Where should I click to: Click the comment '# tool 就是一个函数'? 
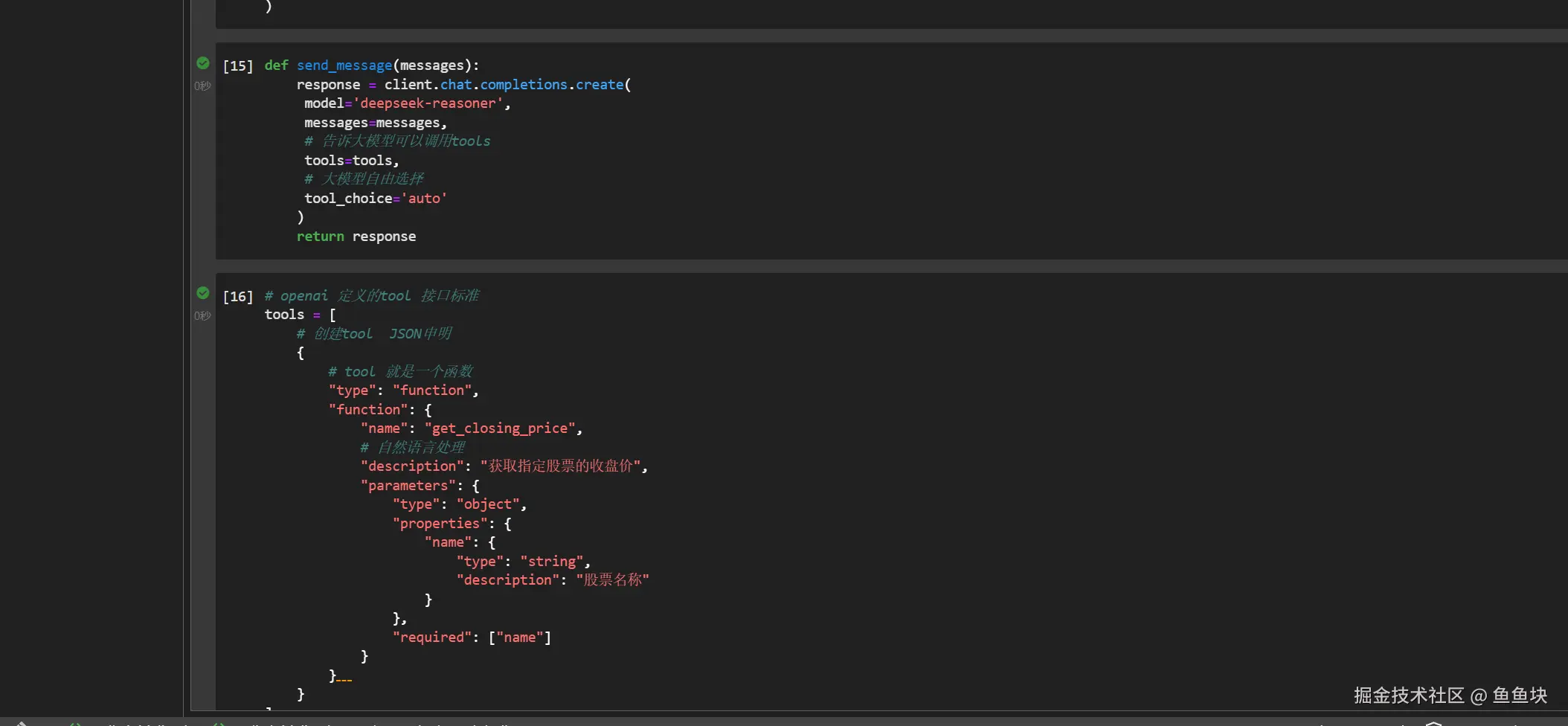click(x=400, y=372)
